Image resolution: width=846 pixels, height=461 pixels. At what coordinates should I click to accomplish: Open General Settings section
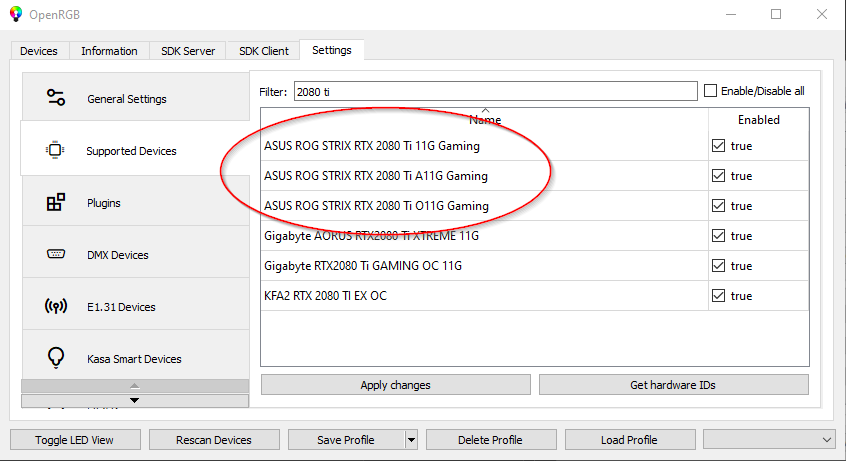pyautogui.click(x=135, y=97)
